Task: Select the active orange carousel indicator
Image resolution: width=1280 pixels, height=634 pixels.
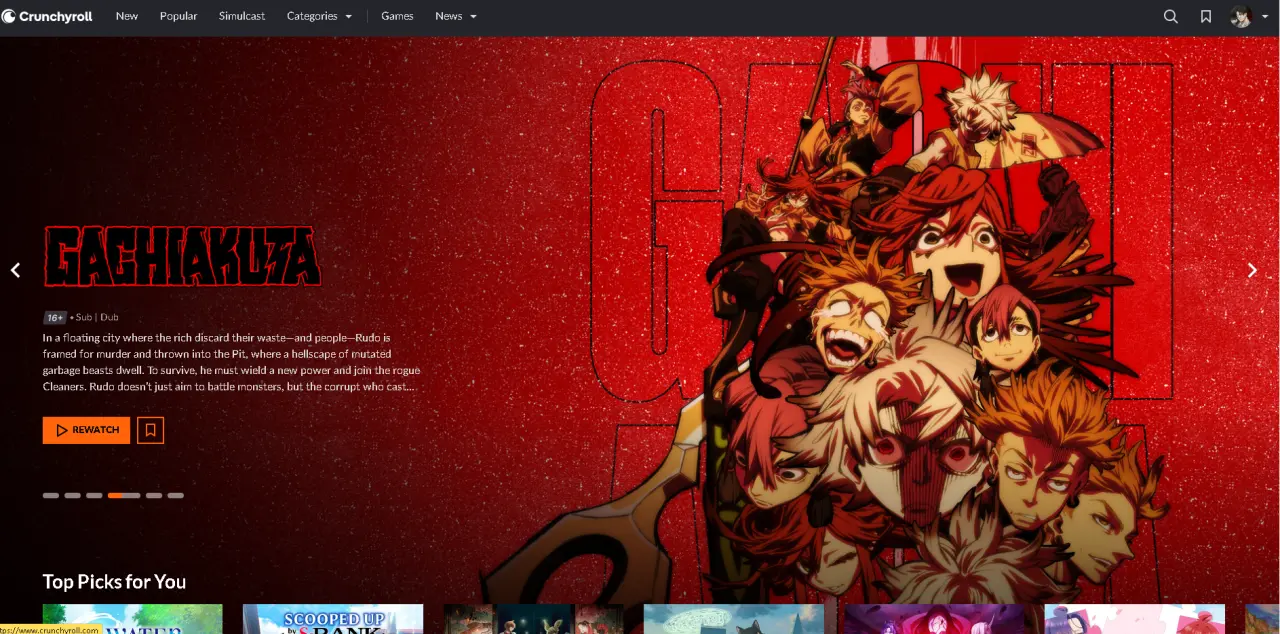Action: (x=124, y=495)
